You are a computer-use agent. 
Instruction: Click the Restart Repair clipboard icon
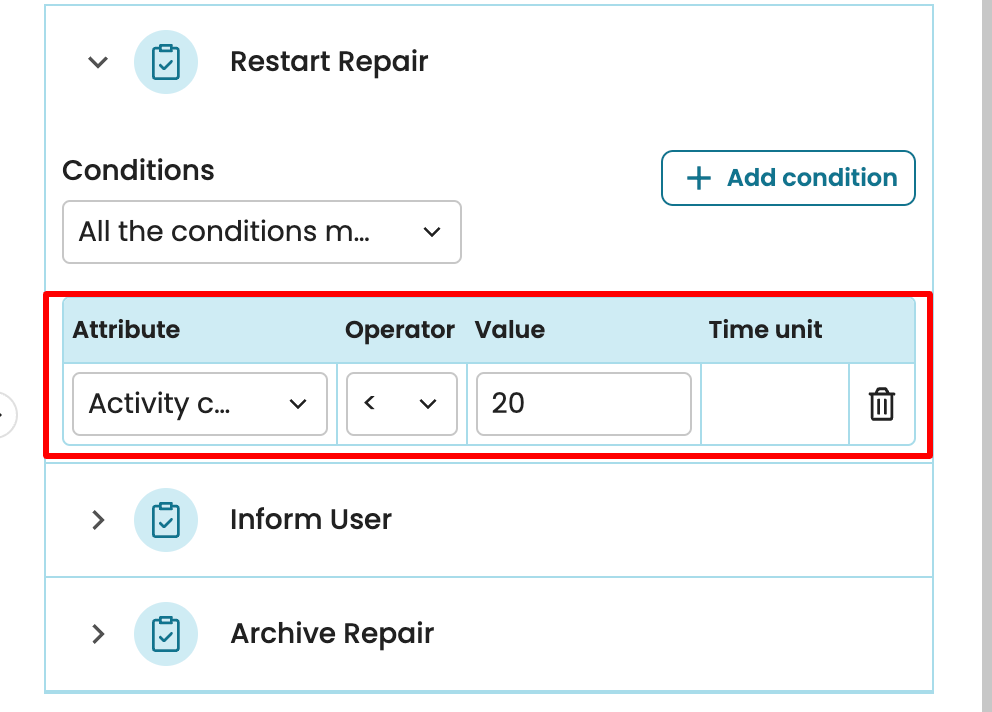(x=165, y=62)
